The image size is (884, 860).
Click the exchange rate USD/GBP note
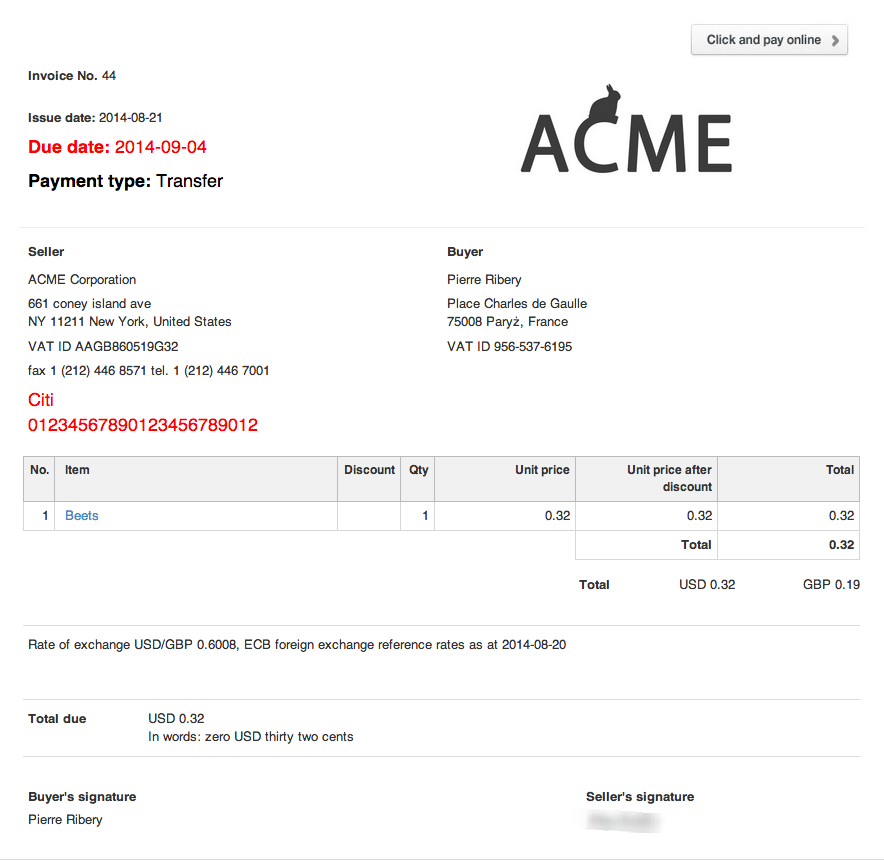[x=297, y=645]
